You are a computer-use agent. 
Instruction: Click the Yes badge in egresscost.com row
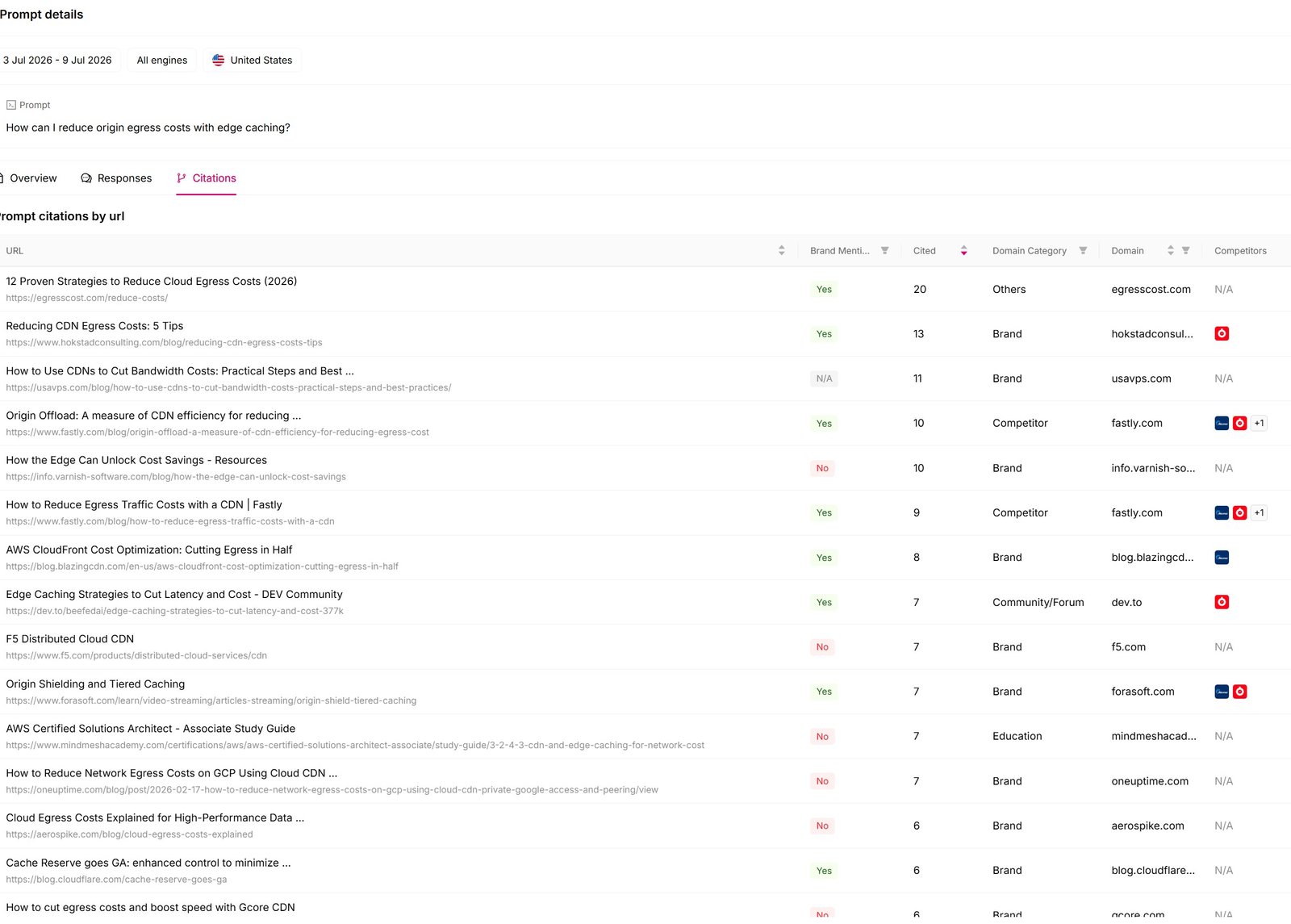coord(824,290)
